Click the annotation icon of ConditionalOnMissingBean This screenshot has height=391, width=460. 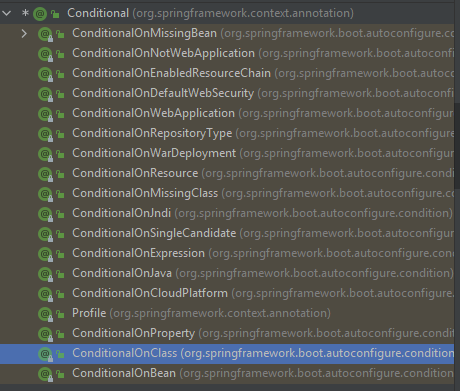(x=45, y=34)
